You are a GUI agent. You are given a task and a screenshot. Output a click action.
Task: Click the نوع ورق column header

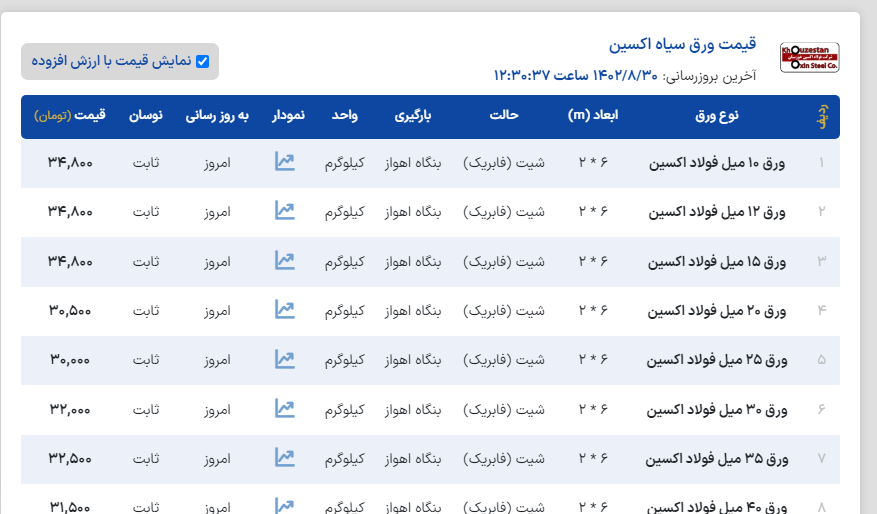[716, 116]
